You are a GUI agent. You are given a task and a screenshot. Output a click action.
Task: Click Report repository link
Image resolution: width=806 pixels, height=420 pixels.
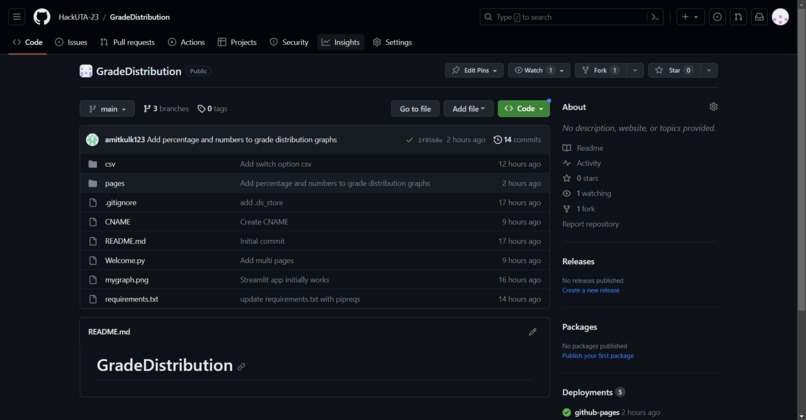click(591, 224)
